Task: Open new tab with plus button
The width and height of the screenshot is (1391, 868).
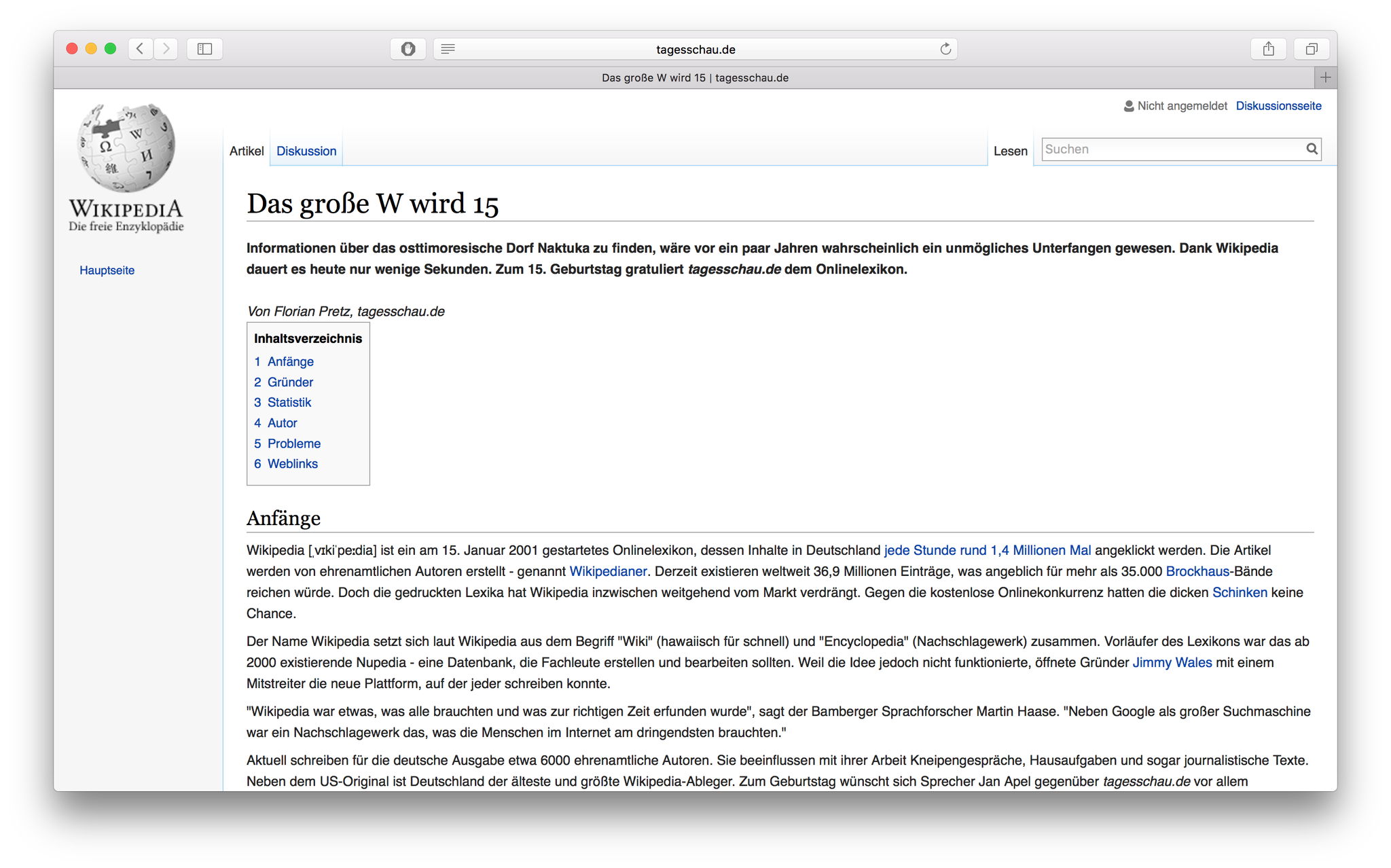Action: coord(1325,77)
